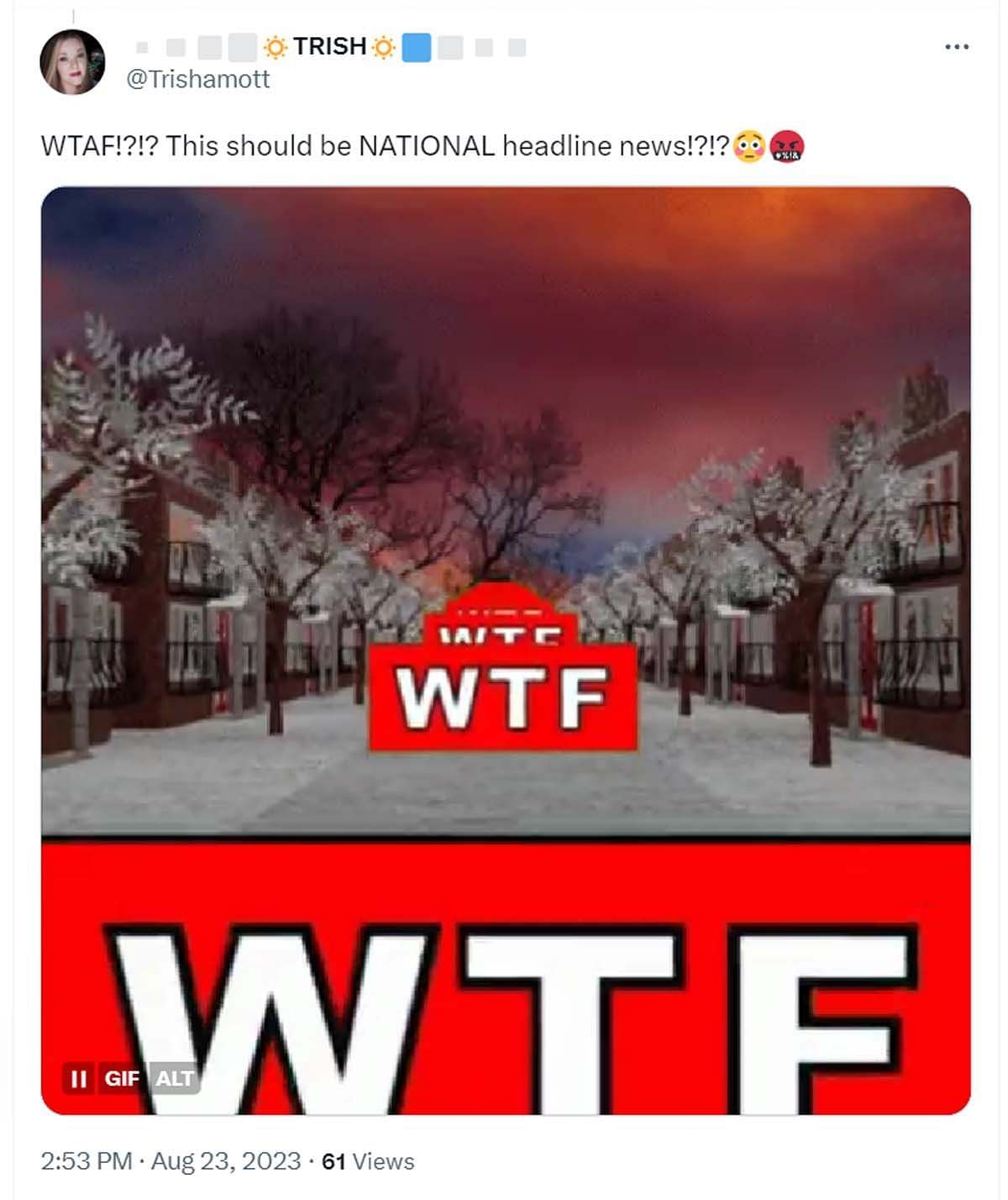
Task: Click the 2:53 PM timestamp
Action: coord(87,1161)
